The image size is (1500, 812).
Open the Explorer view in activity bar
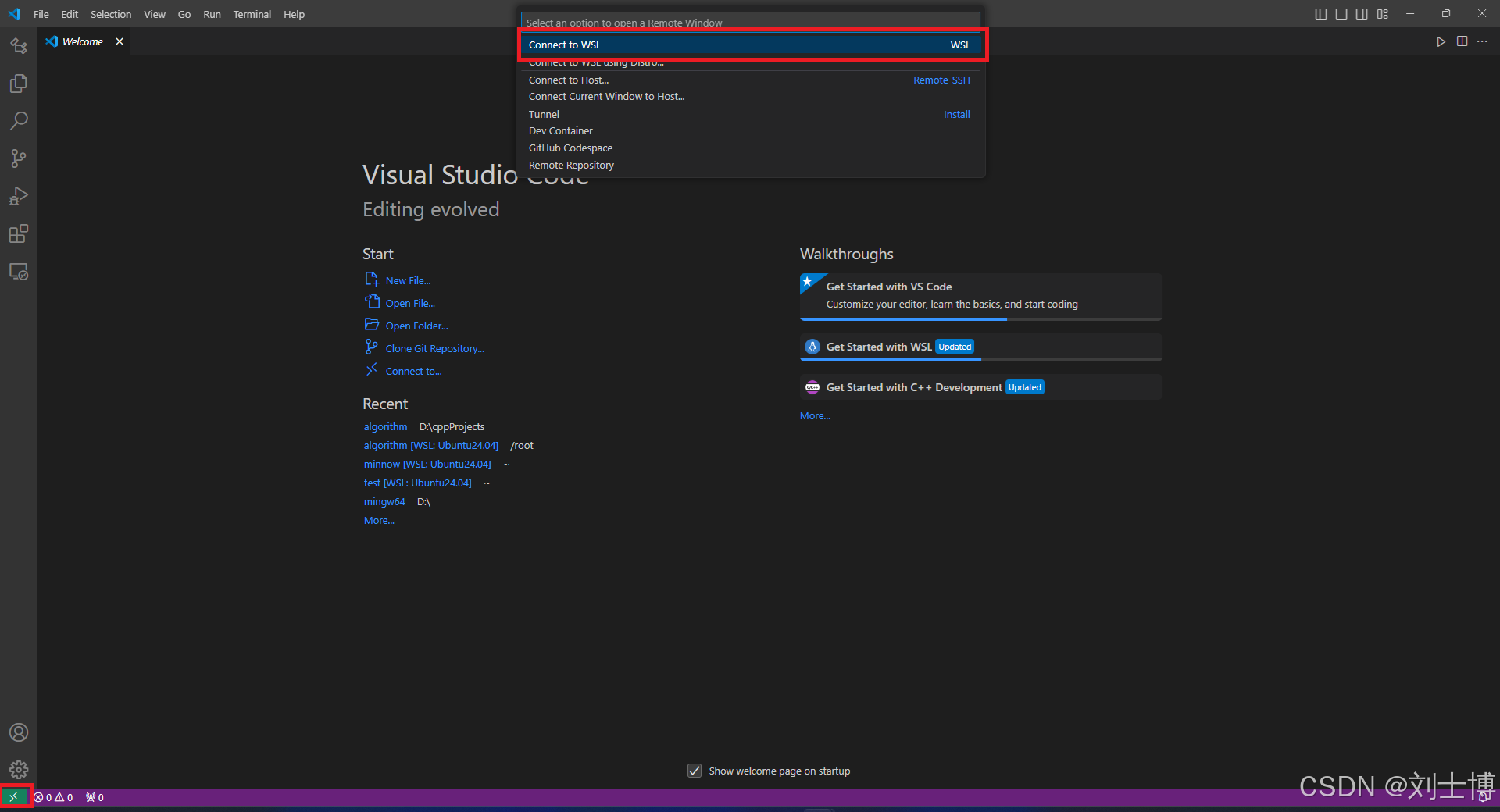[x=19, y=84]
